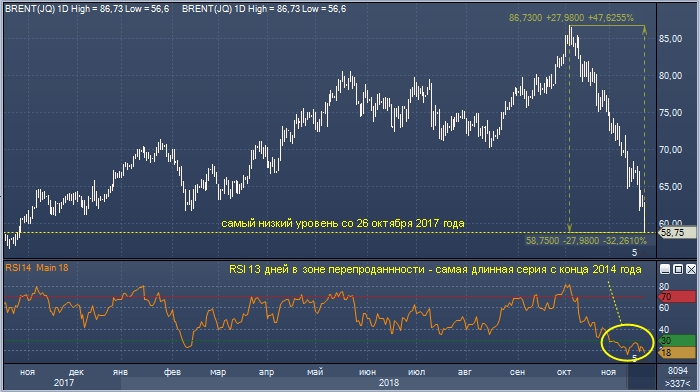Click the first BRENT(JQ) 1D chart title

point(87,8)
